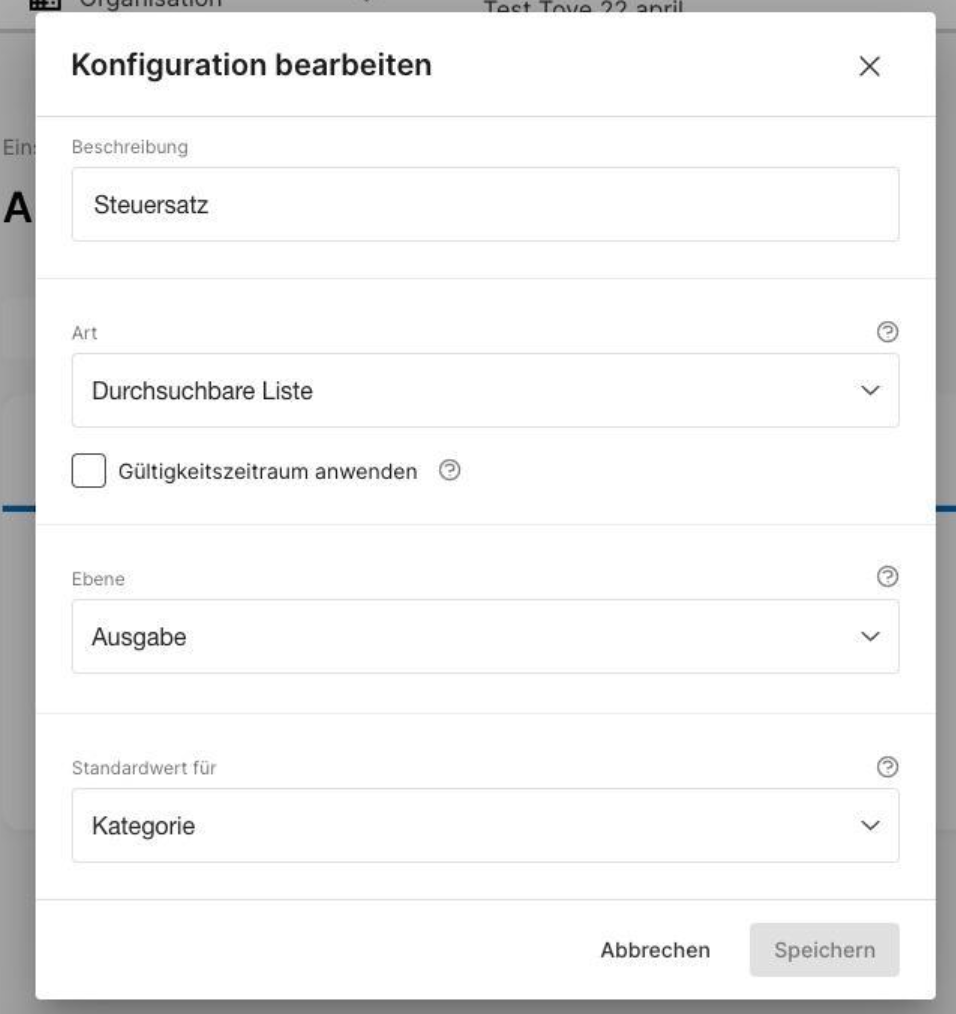
Task: Open the Kategorie dropdown
Action: (485, 825)
